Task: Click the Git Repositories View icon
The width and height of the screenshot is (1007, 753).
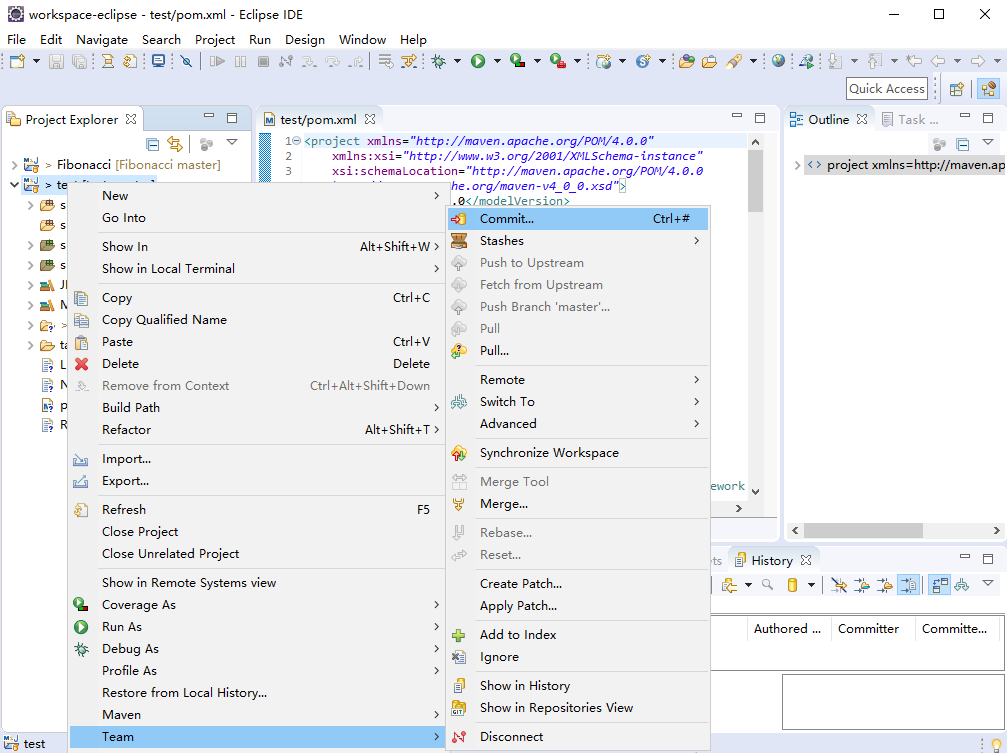Action: 459,708
